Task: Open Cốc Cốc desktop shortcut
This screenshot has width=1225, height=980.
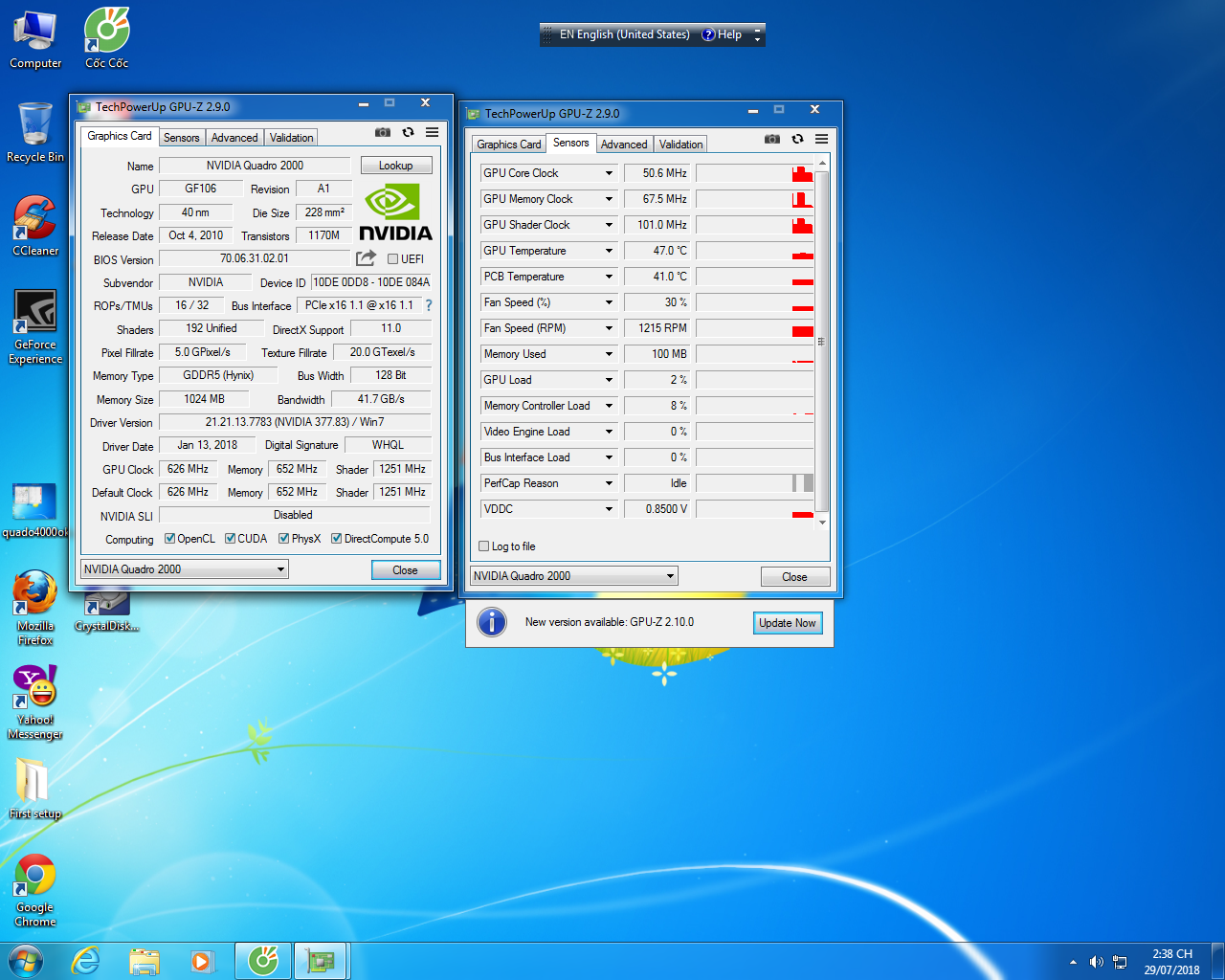Action: tap(106, 40)
